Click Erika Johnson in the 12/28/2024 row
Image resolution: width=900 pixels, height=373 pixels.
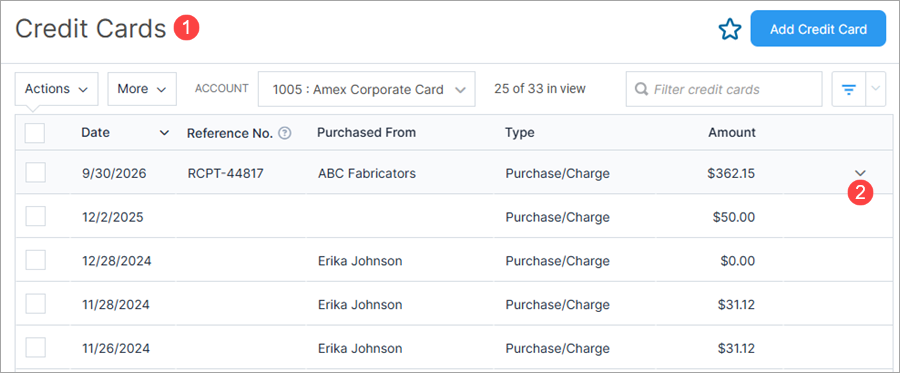click(x=360, y=261)
